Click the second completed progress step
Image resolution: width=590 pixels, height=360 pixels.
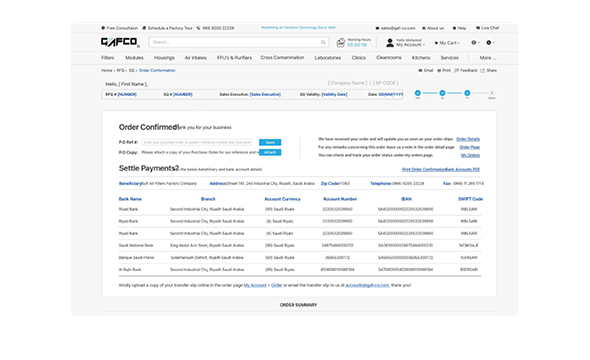point(442,93)
